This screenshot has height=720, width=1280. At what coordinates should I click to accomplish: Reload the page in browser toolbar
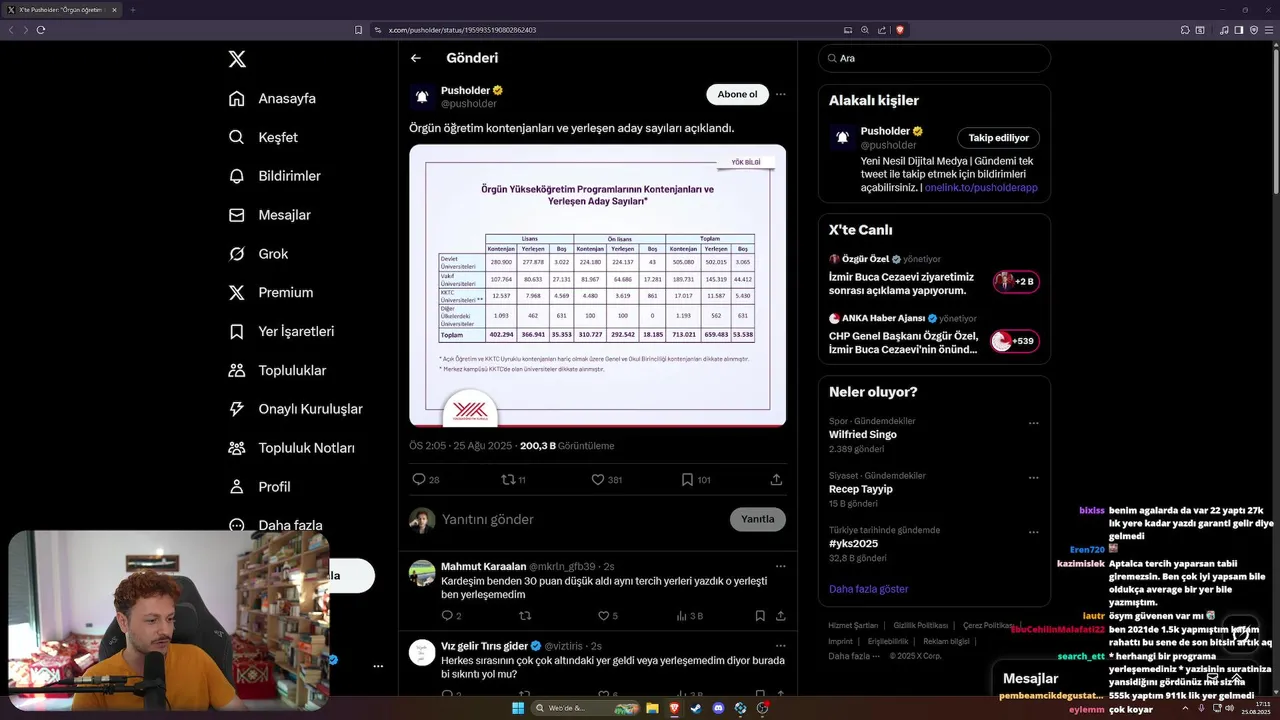(x=41, y=30)
